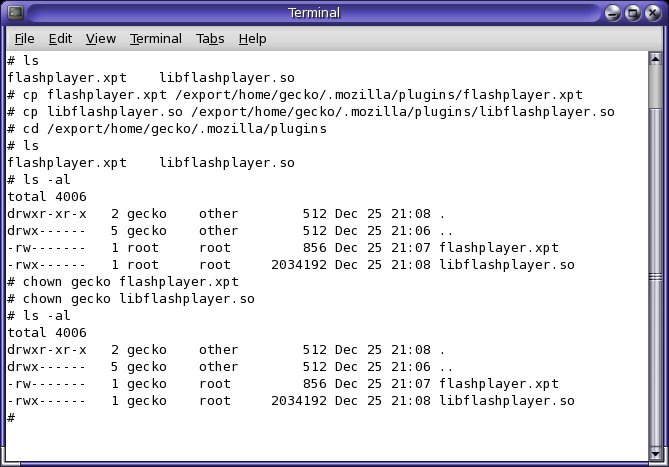Screen dimensions: 669x467
Task: Click the last libflashplayer.so filename
Action: [x=507, y=401]
